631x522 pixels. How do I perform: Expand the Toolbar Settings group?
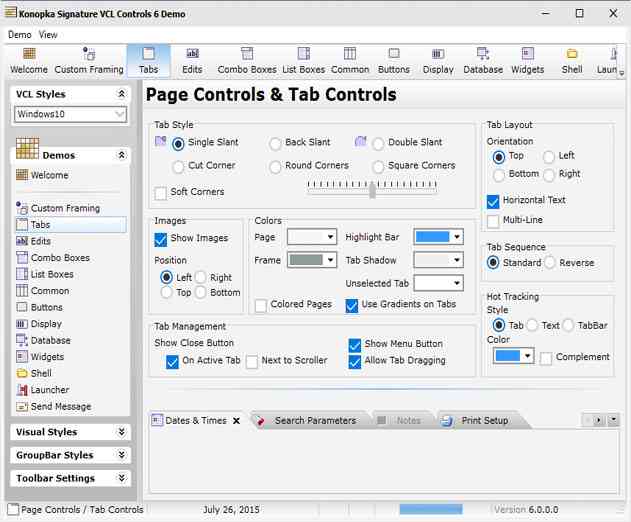(122, 478)
